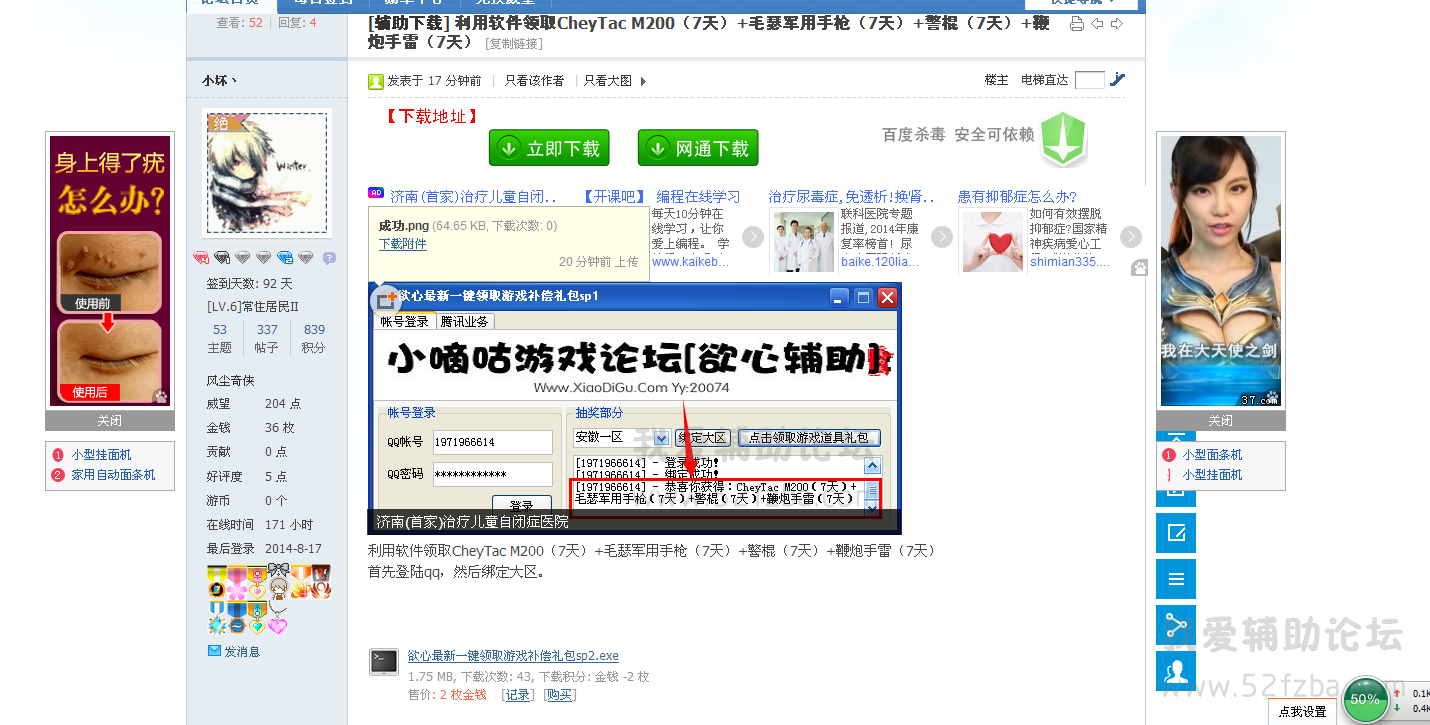Click left ad 小型挂面机 link

point(101,455)
